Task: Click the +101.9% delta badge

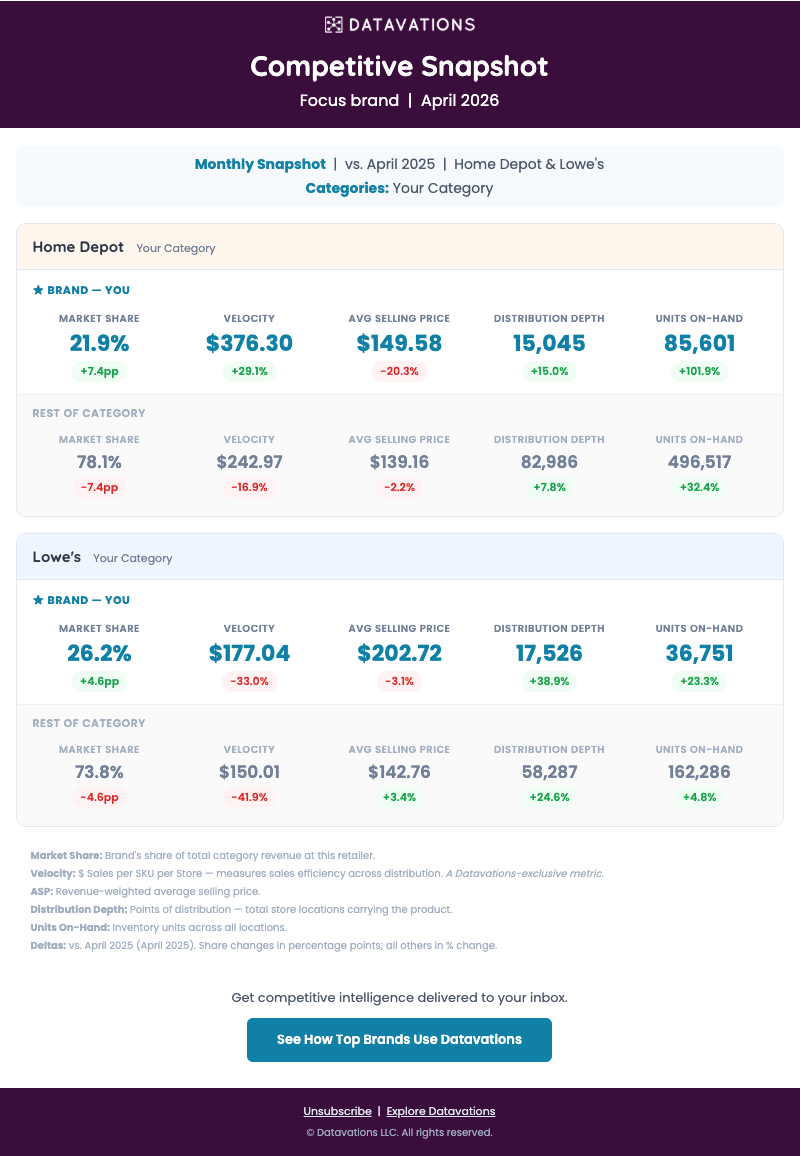Action: [699, 372]
